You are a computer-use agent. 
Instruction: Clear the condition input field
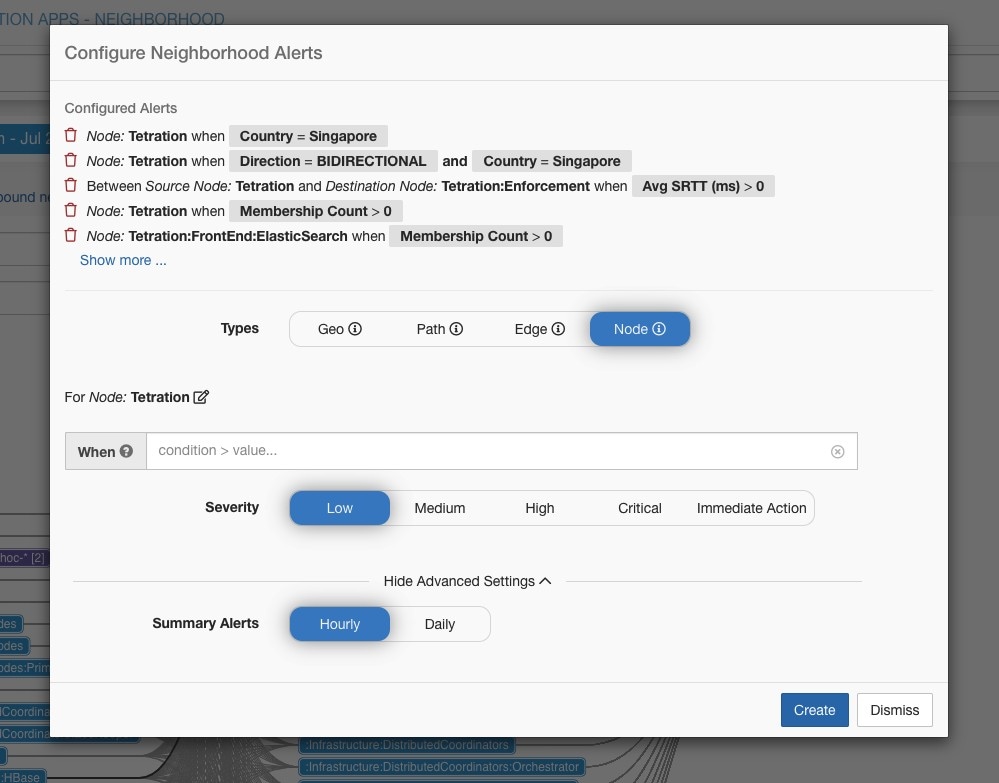tap(837, 451)
